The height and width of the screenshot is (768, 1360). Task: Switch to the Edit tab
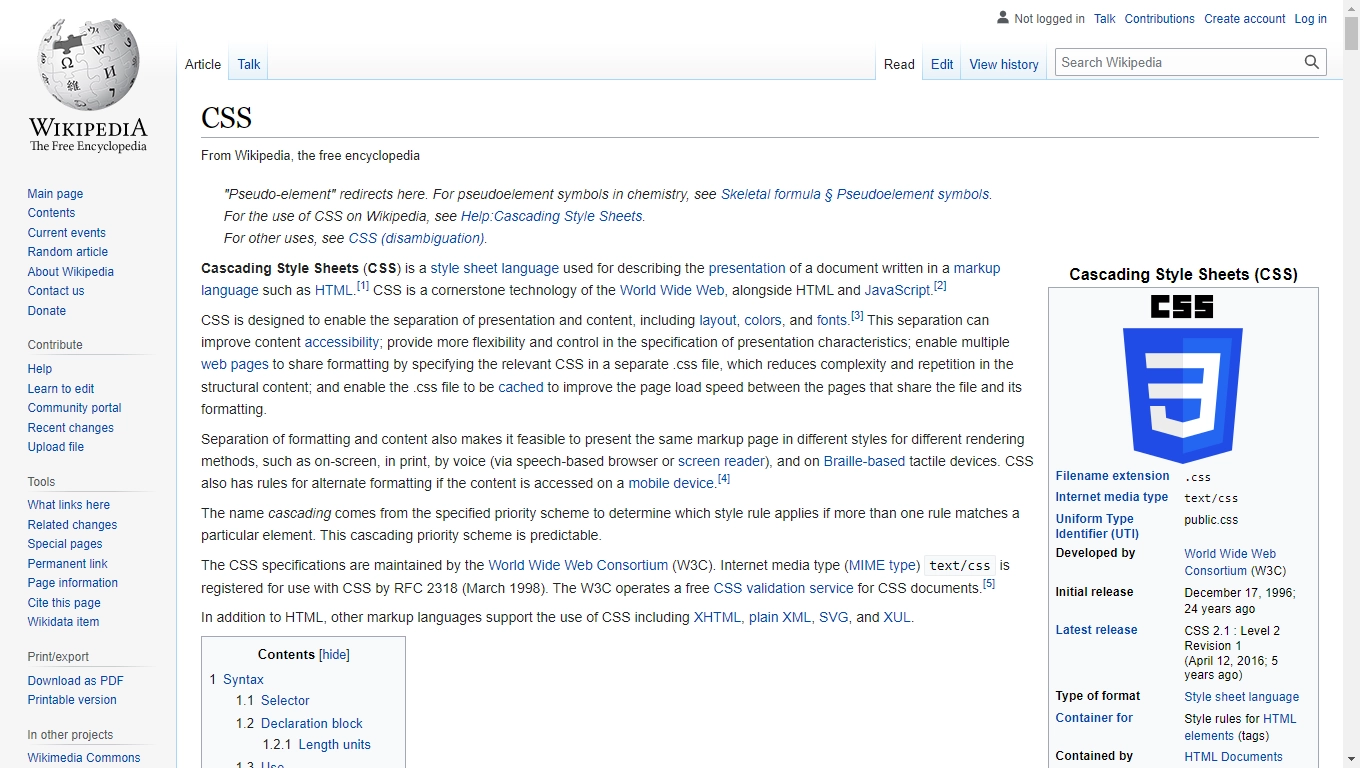coord(941,63)
